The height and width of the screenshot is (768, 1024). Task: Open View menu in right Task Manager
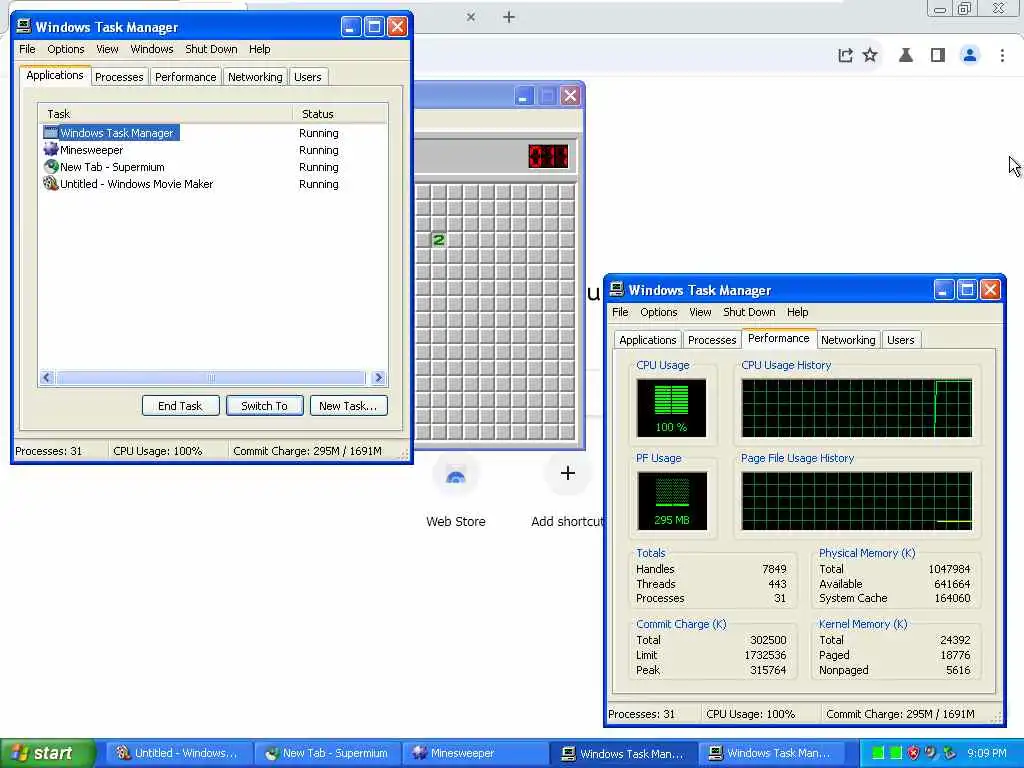point(700,312)
